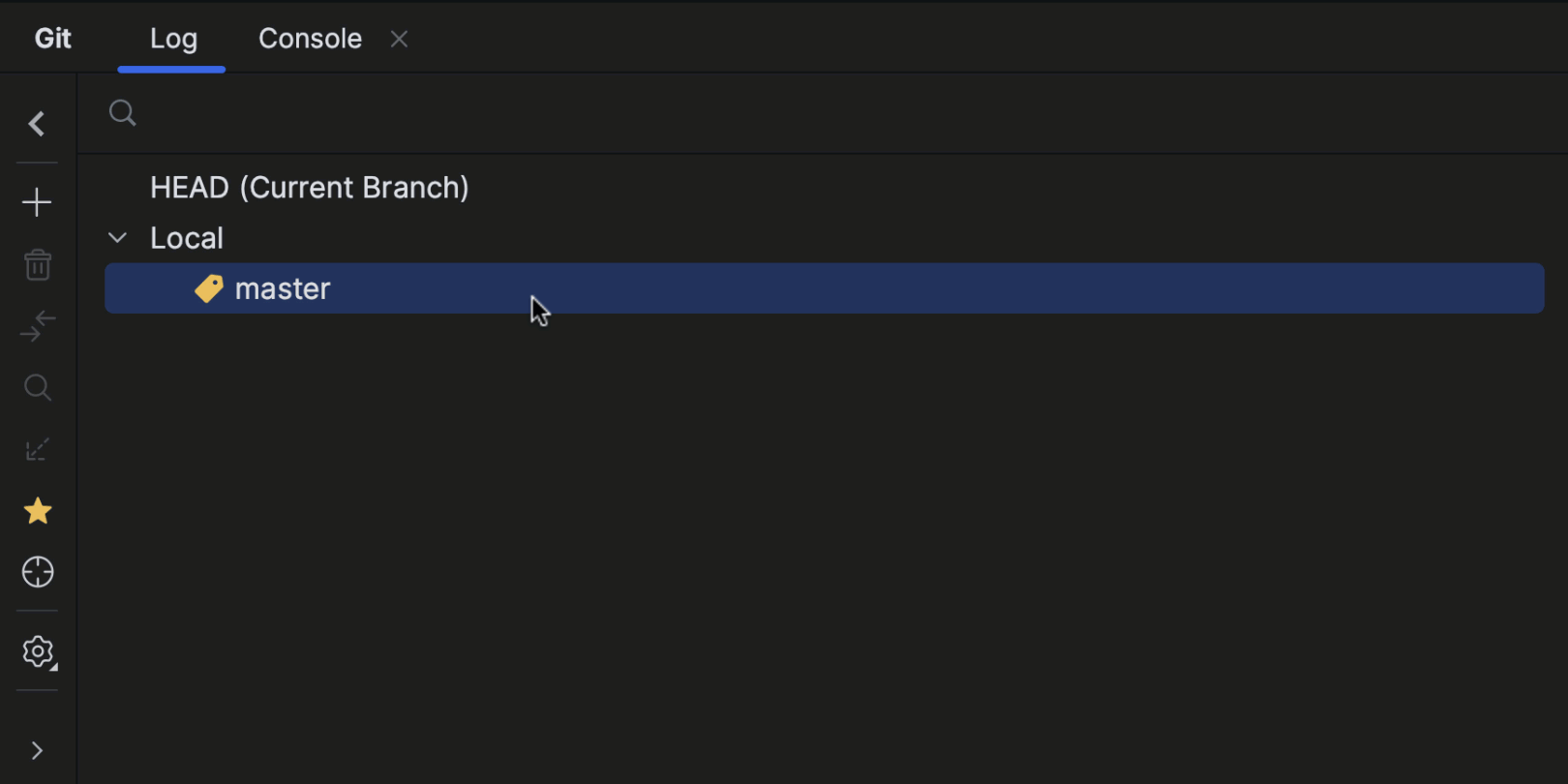Image resolution: width=1568 pixels, height=784 pixels.
Task: Open search with the magnifier icon in sidebar
Action: point(37,387)
